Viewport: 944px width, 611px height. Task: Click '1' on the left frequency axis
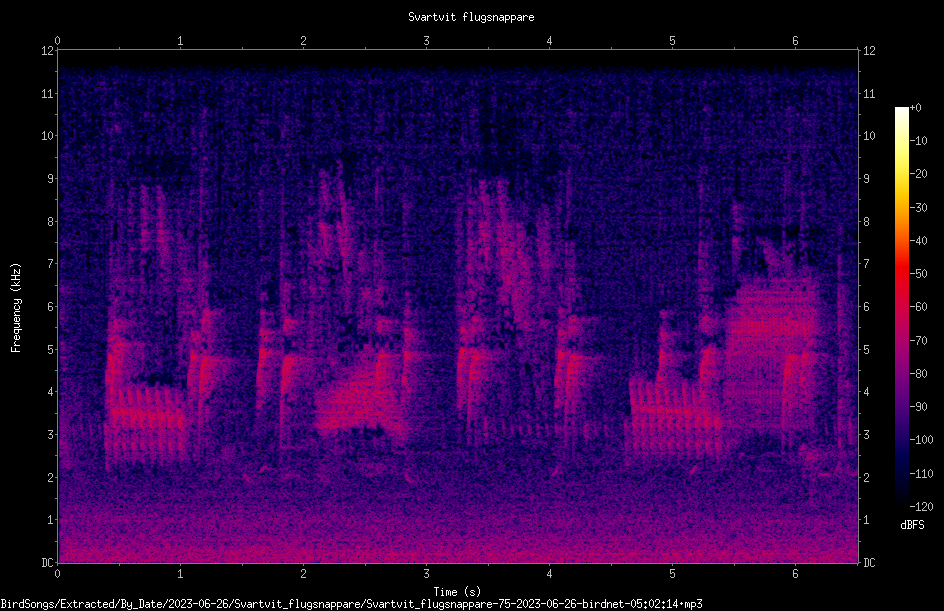click(x=51, y=520)
